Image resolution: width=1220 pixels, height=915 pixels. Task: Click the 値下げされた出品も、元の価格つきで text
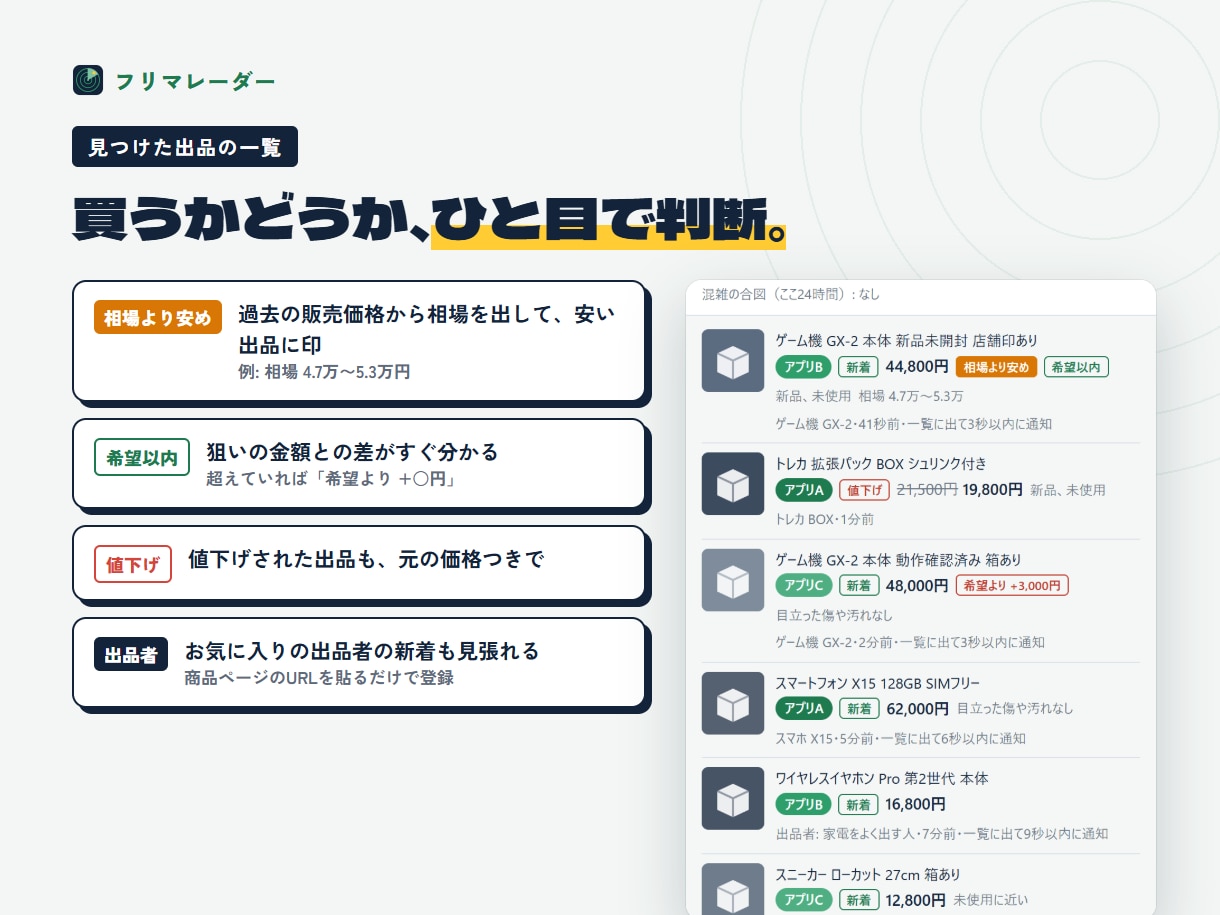366,559
